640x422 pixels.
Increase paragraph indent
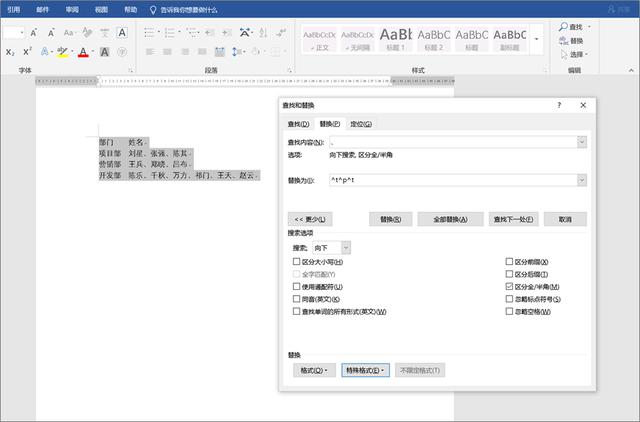point(227,33)
